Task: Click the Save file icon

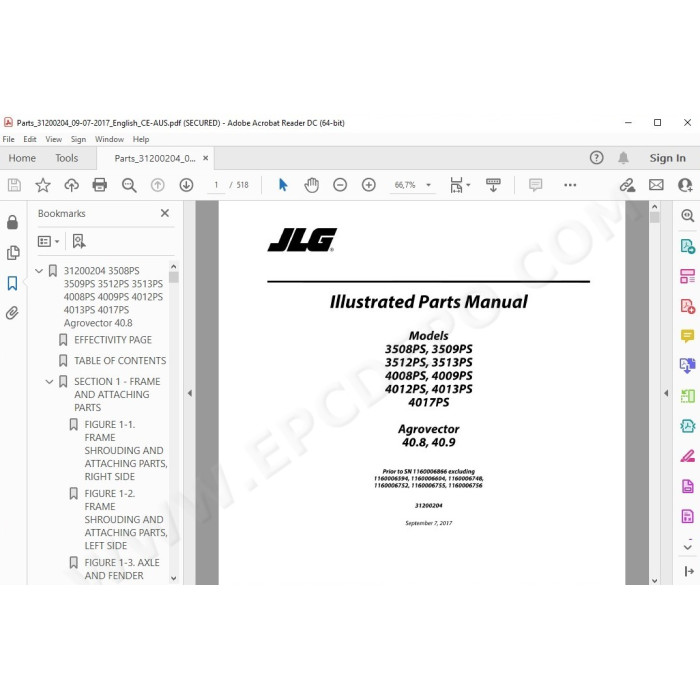Action: (14, 185)
